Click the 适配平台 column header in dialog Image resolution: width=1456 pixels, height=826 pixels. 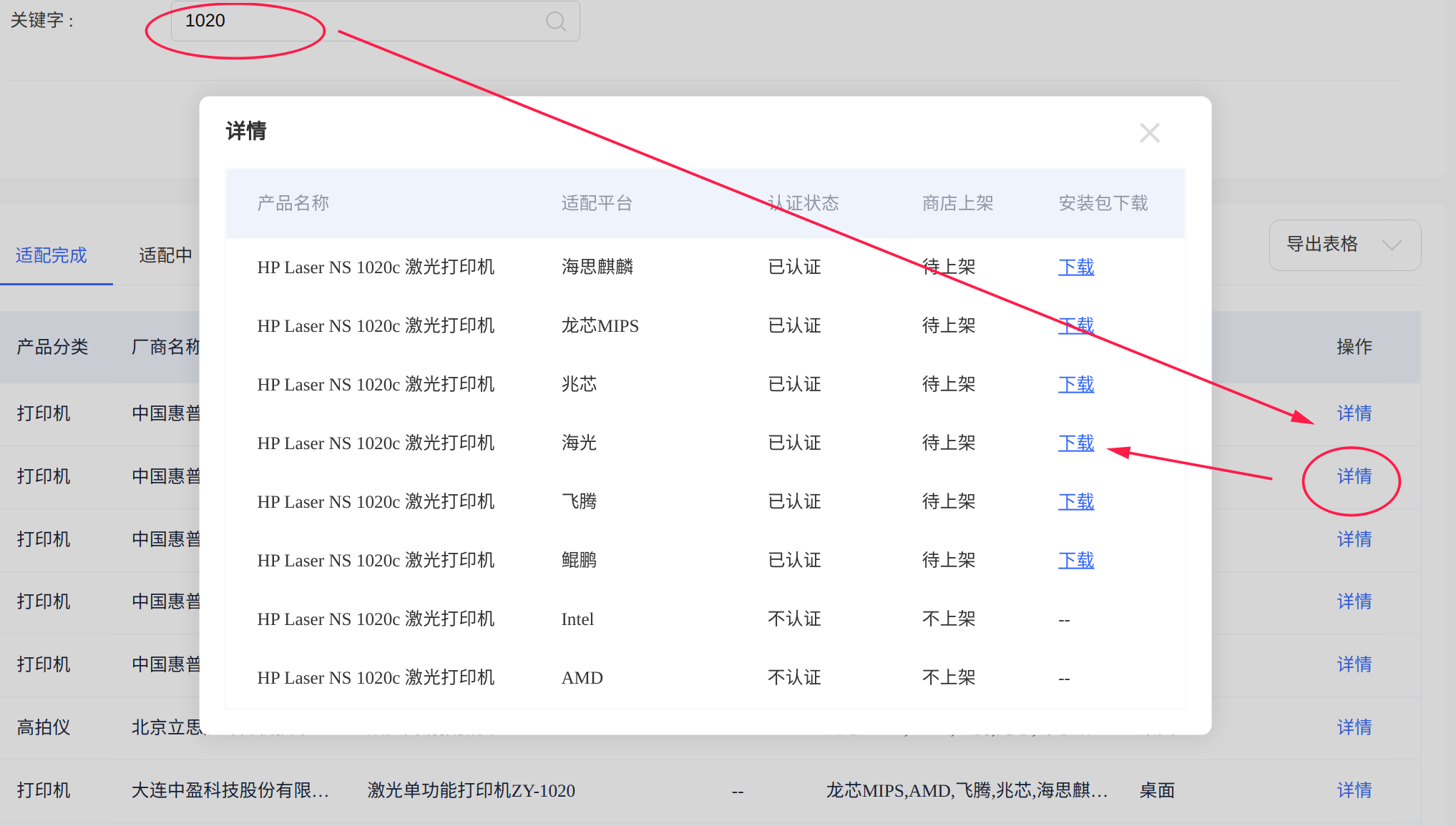[x=597, y=203]
